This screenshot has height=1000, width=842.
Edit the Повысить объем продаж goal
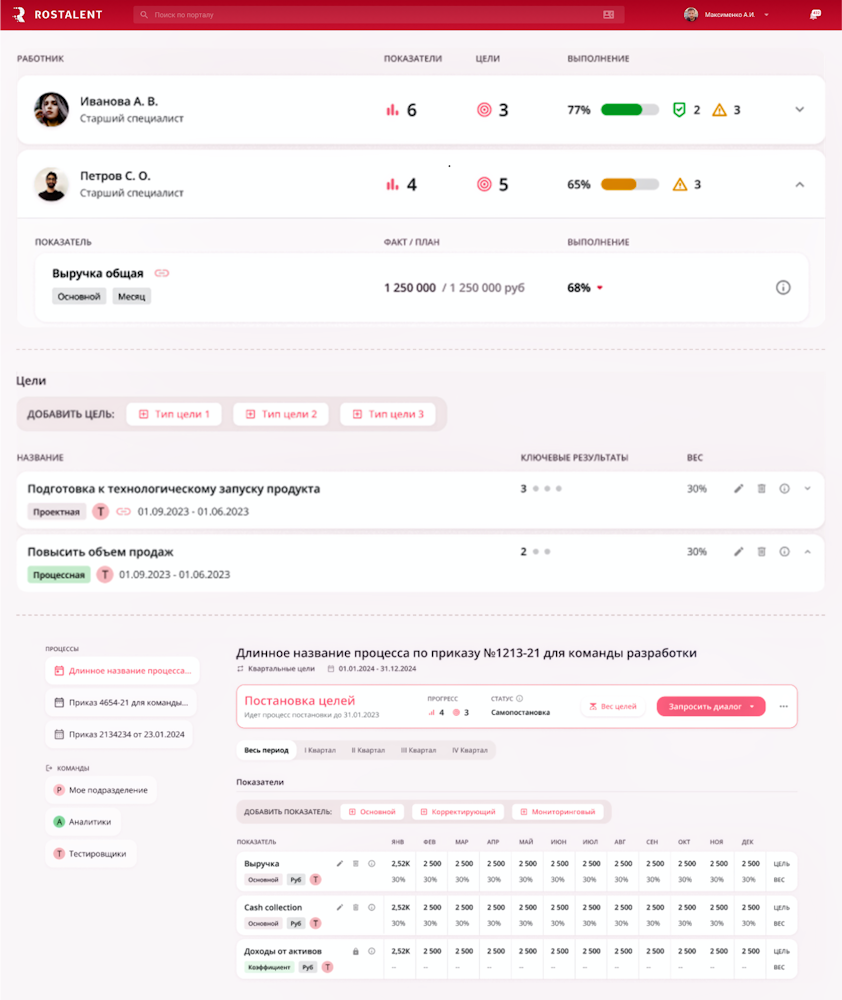click(738, 552)
